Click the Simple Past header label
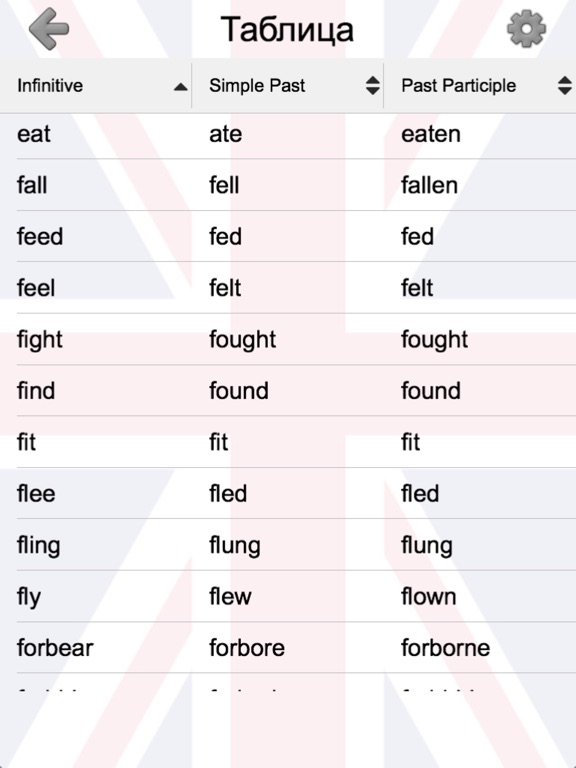576x768 pixels. (257, 86)
